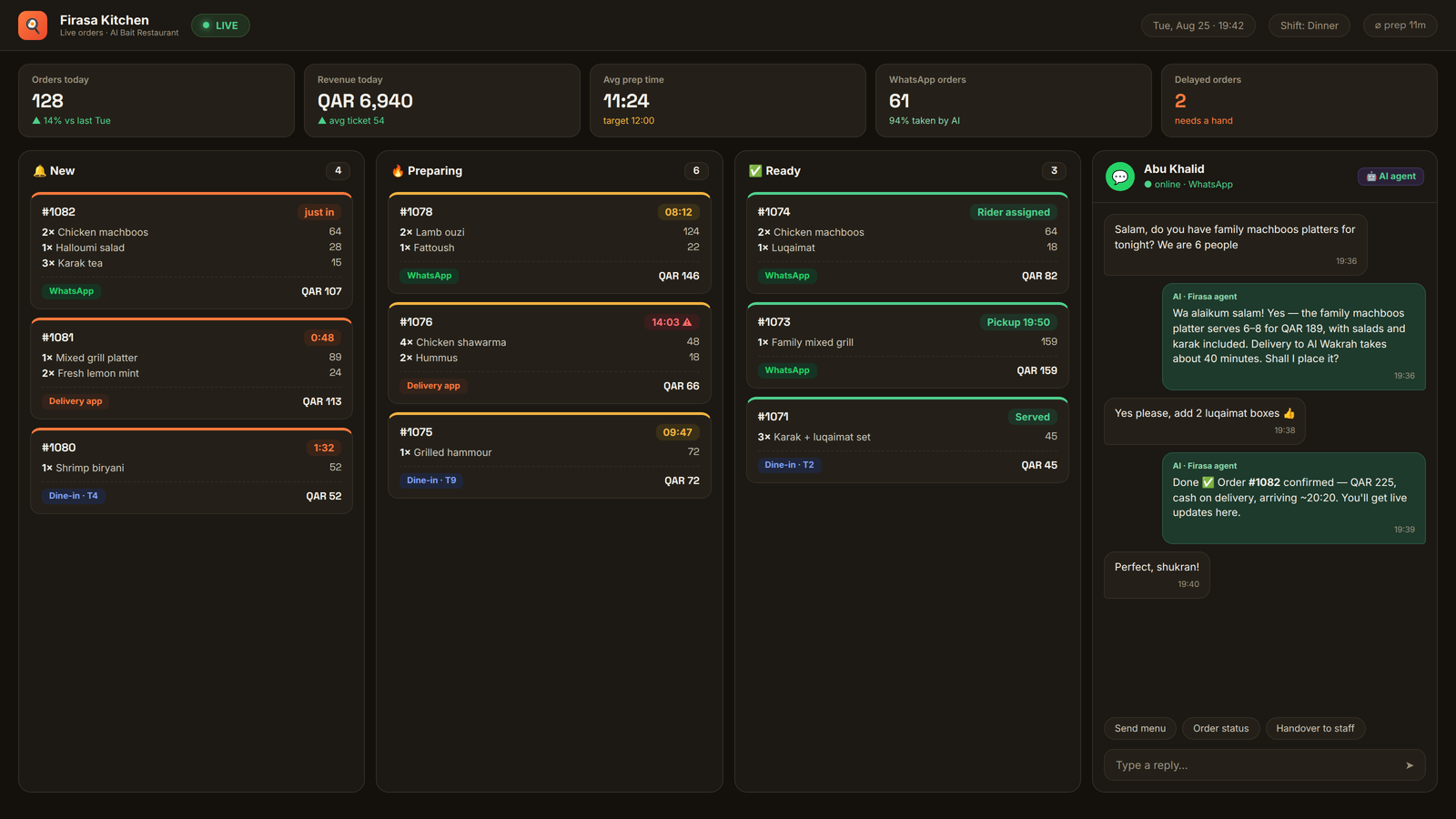Open the Avg prep time stat card
Image resolution: width=1456 pixels, height=819 pixels.
(x=728, y=100)
